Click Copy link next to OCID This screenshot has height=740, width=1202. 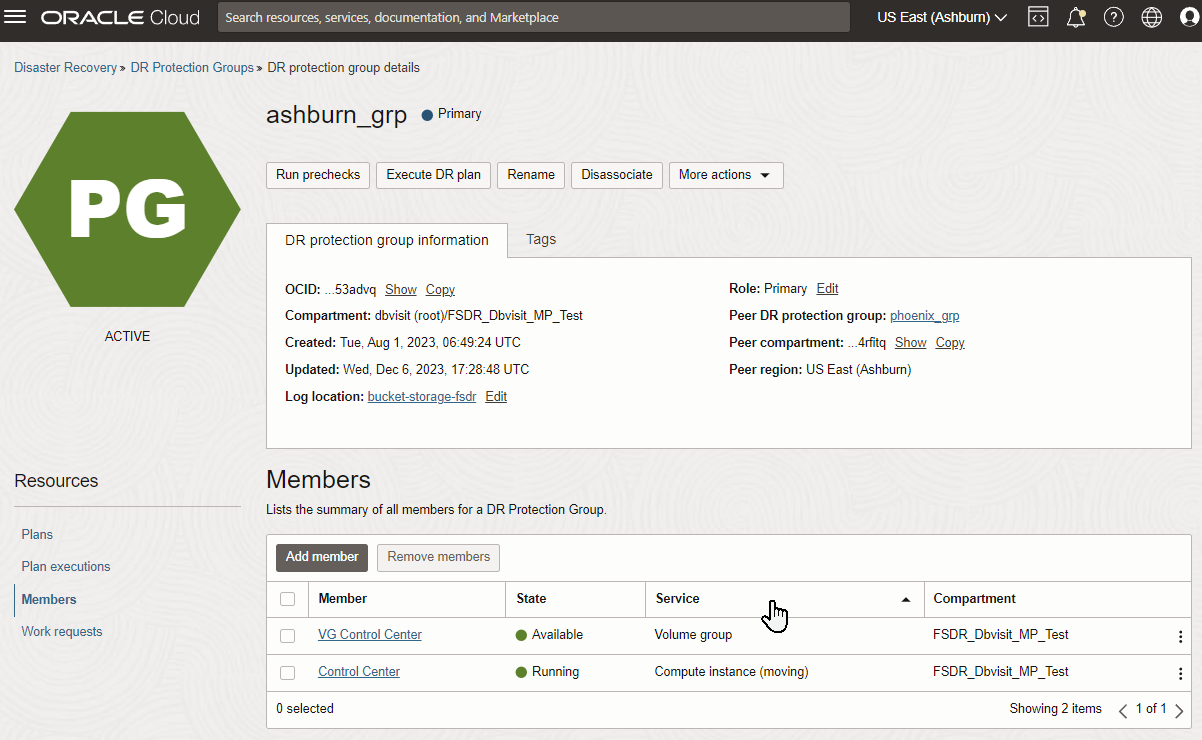pos(440,290)
